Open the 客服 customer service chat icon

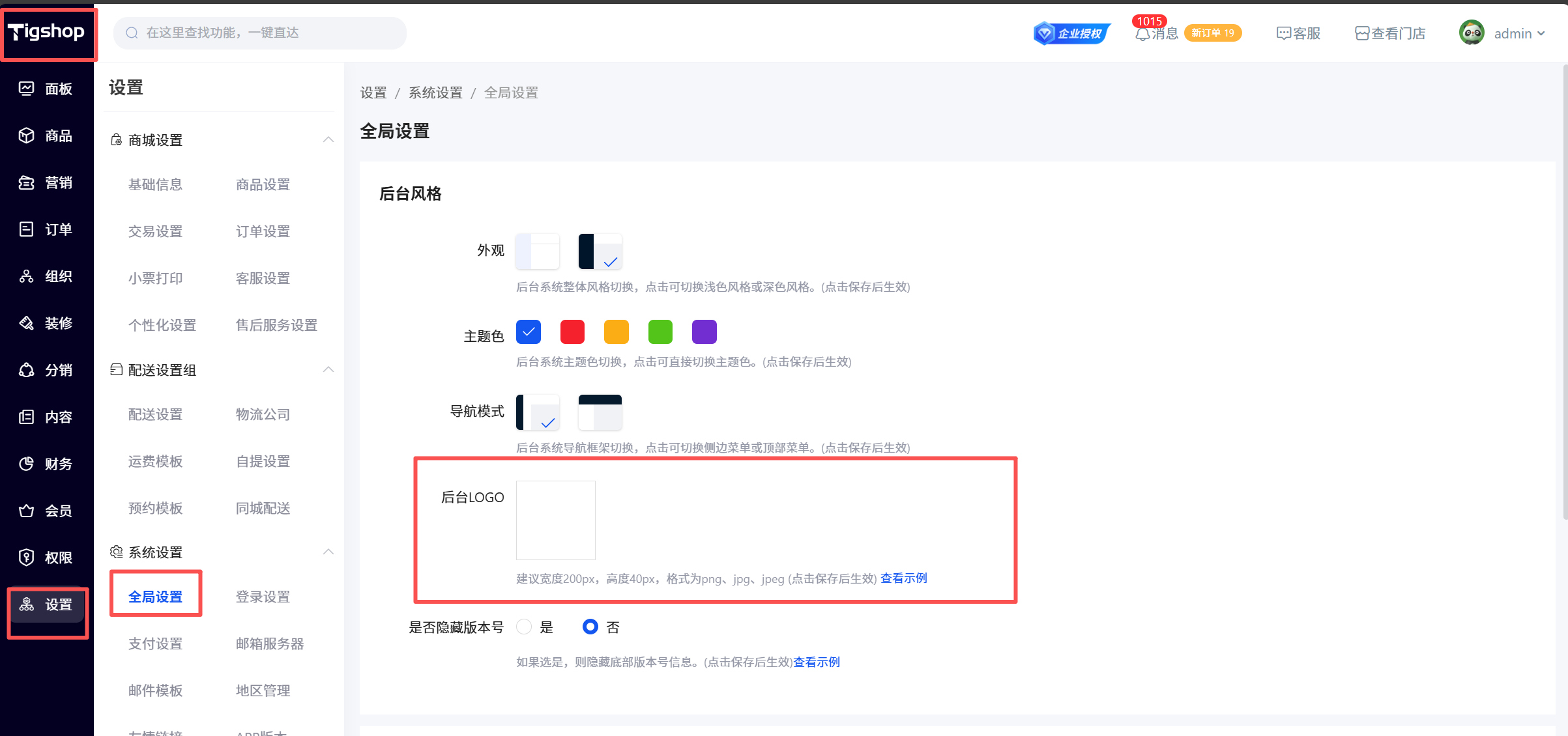click(x=1283, y=34)
